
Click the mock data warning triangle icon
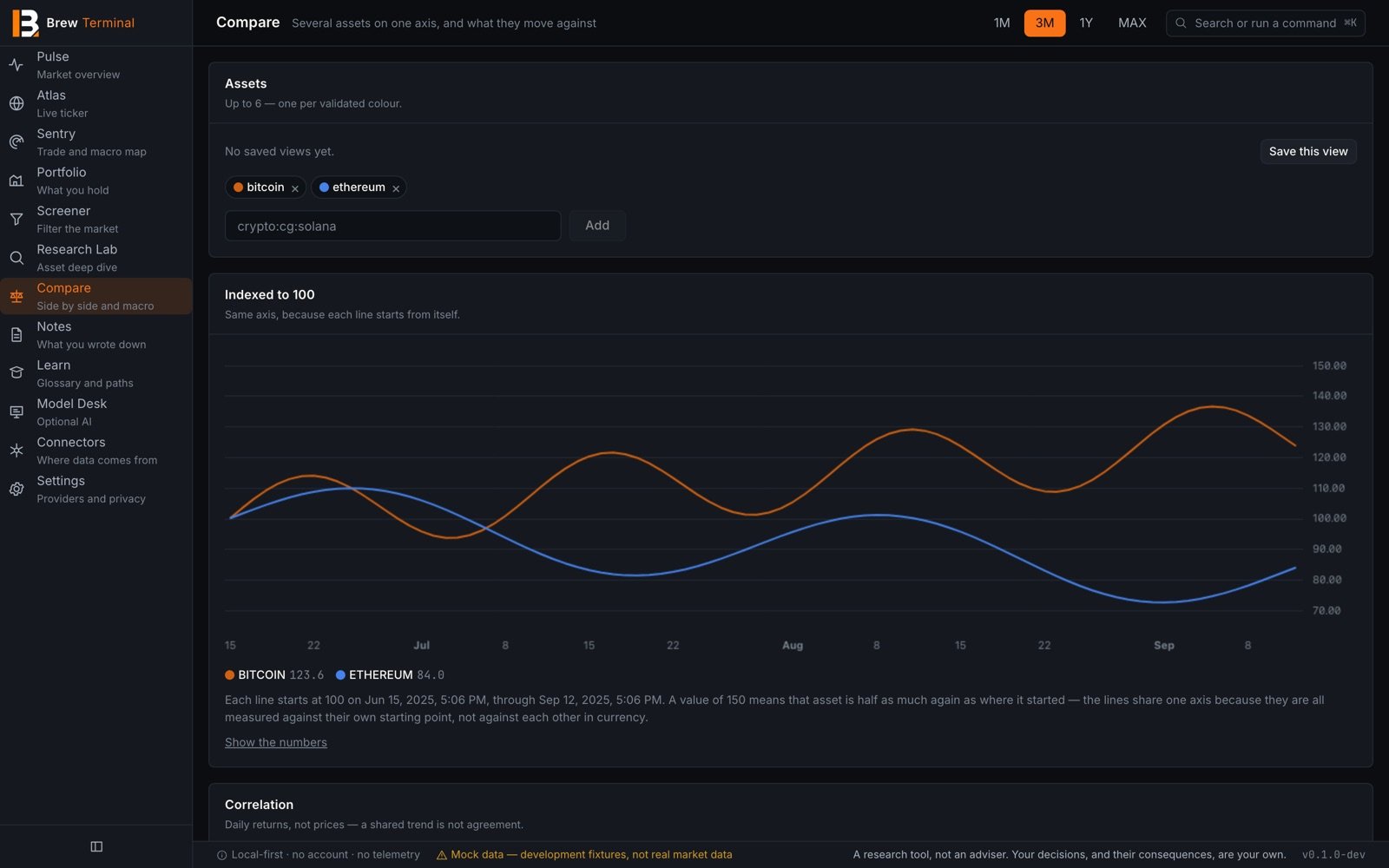[442, 855]
